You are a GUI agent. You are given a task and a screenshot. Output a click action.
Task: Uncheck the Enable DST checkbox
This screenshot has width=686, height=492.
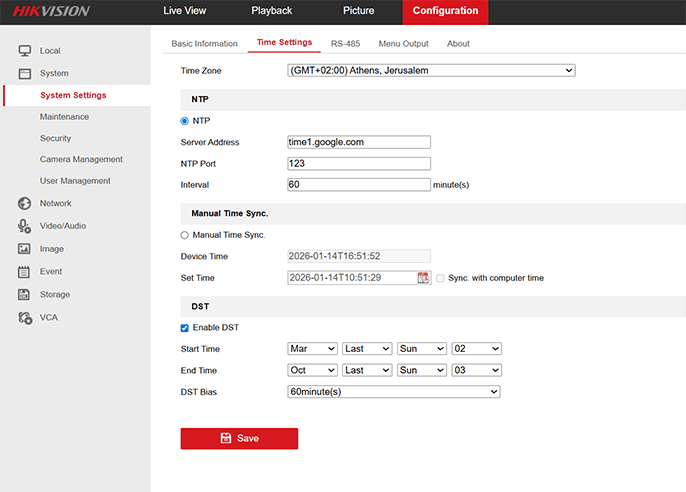184,328
